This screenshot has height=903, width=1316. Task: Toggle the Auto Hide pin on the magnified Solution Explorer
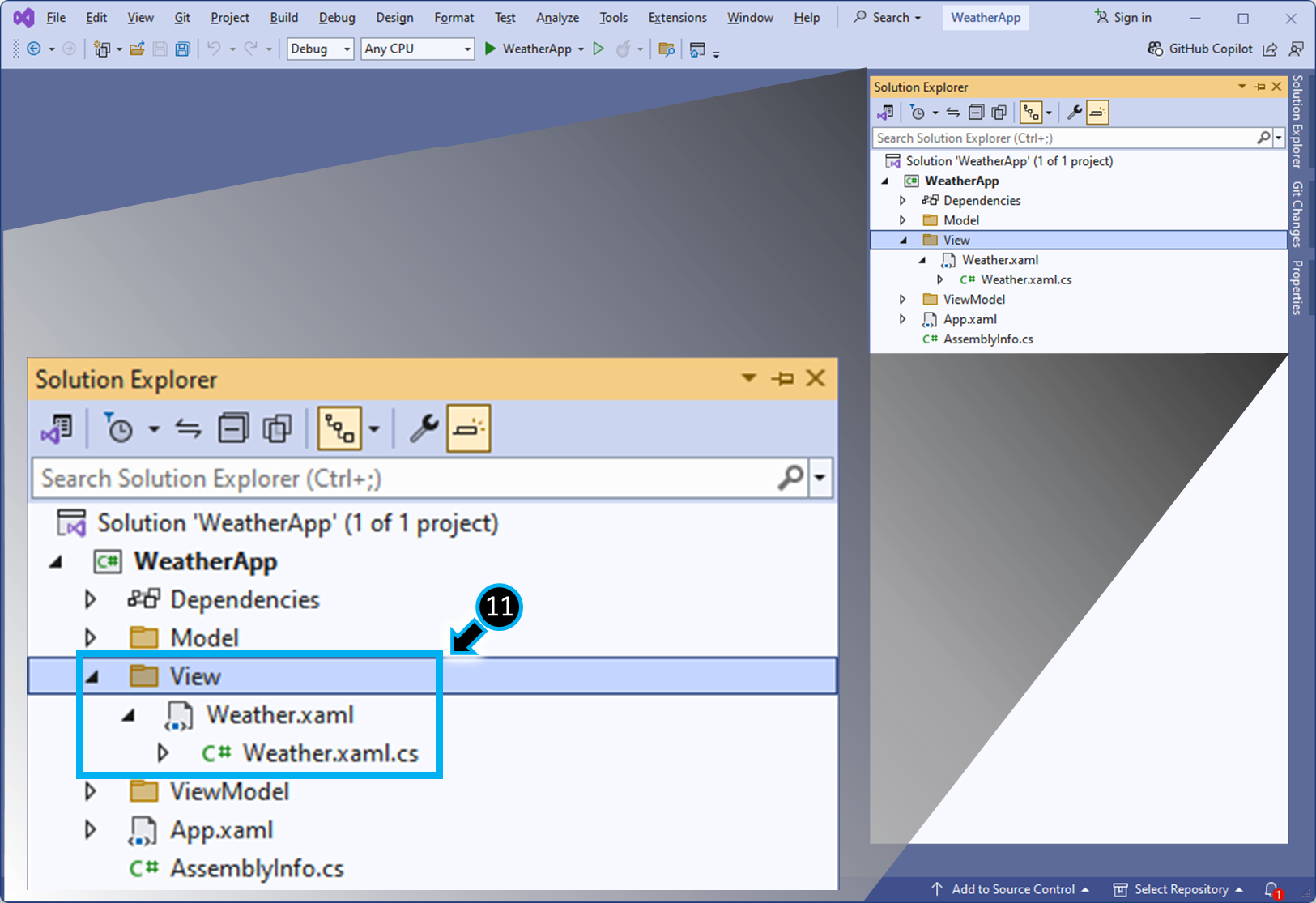click(x=782, y=378)
